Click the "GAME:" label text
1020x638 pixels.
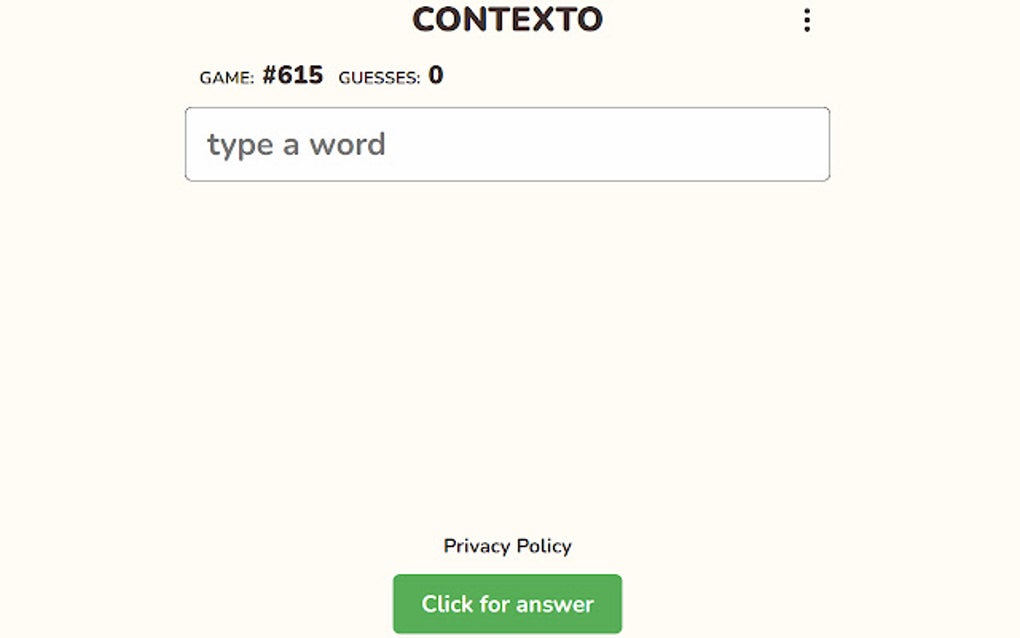(227, 78)
